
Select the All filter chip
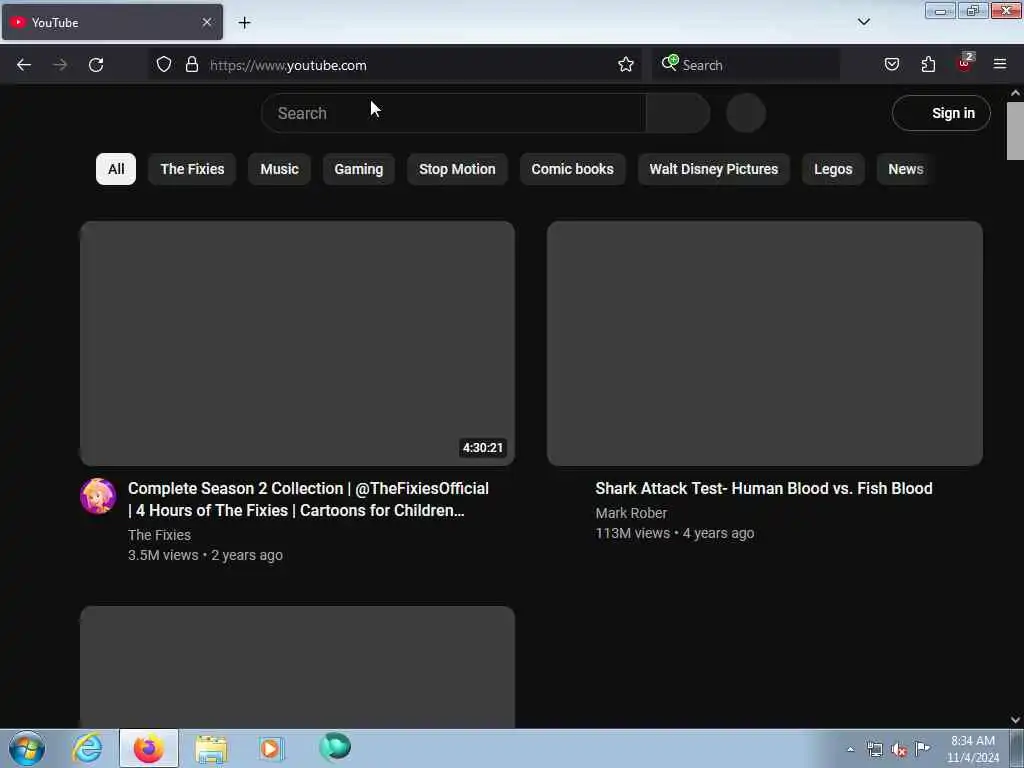pyautogui.click(x=116, y=169)
